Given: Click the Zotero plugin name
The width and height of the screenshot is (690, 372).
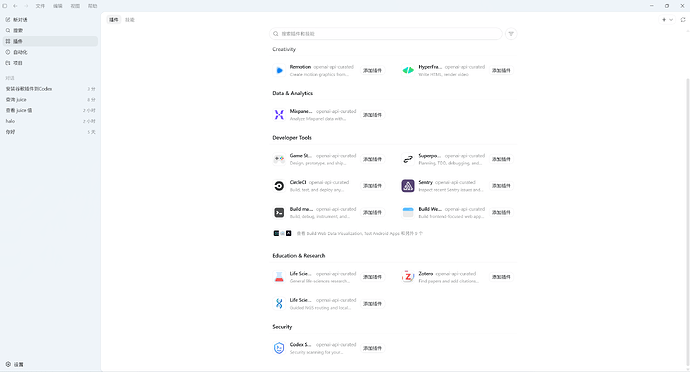Looking at the screenshot, I should (426, 274).
